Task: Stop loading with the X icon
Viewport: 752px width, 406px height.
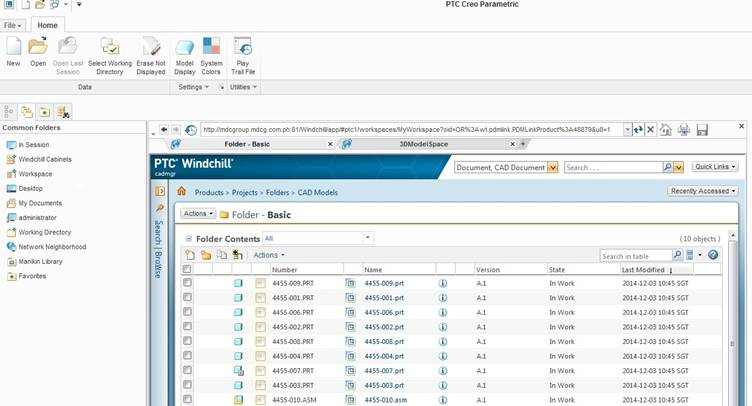Action: (650, 129)
